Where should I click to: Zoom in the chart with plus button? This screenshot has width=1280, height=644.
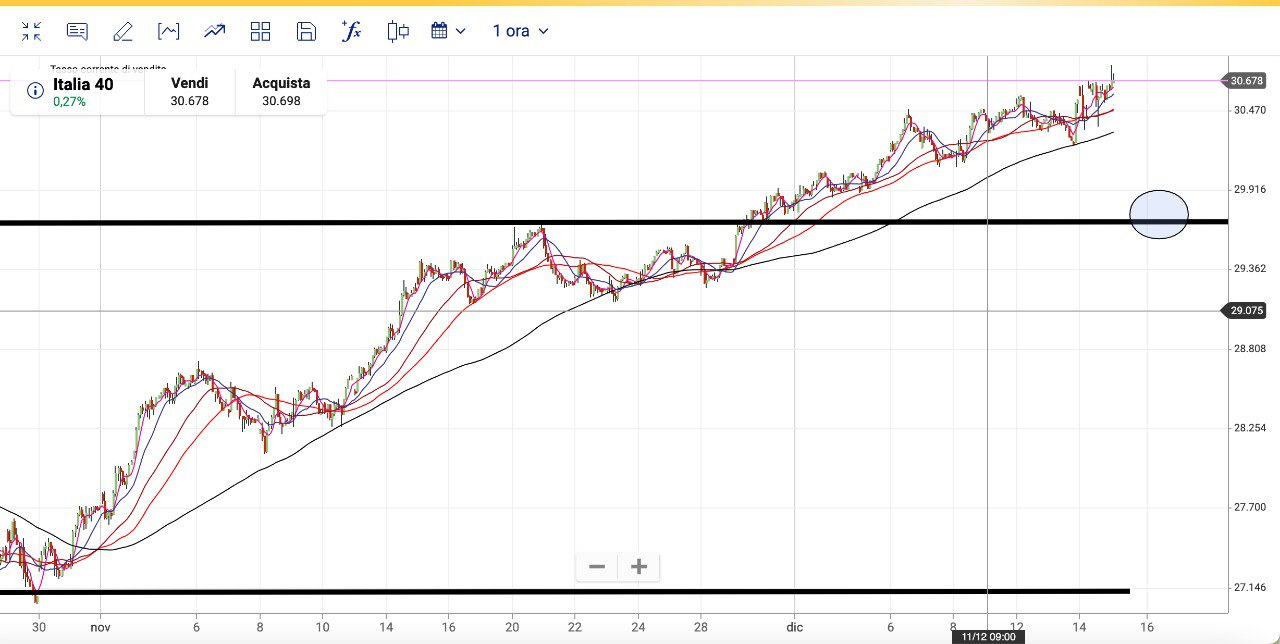point(639,567)
